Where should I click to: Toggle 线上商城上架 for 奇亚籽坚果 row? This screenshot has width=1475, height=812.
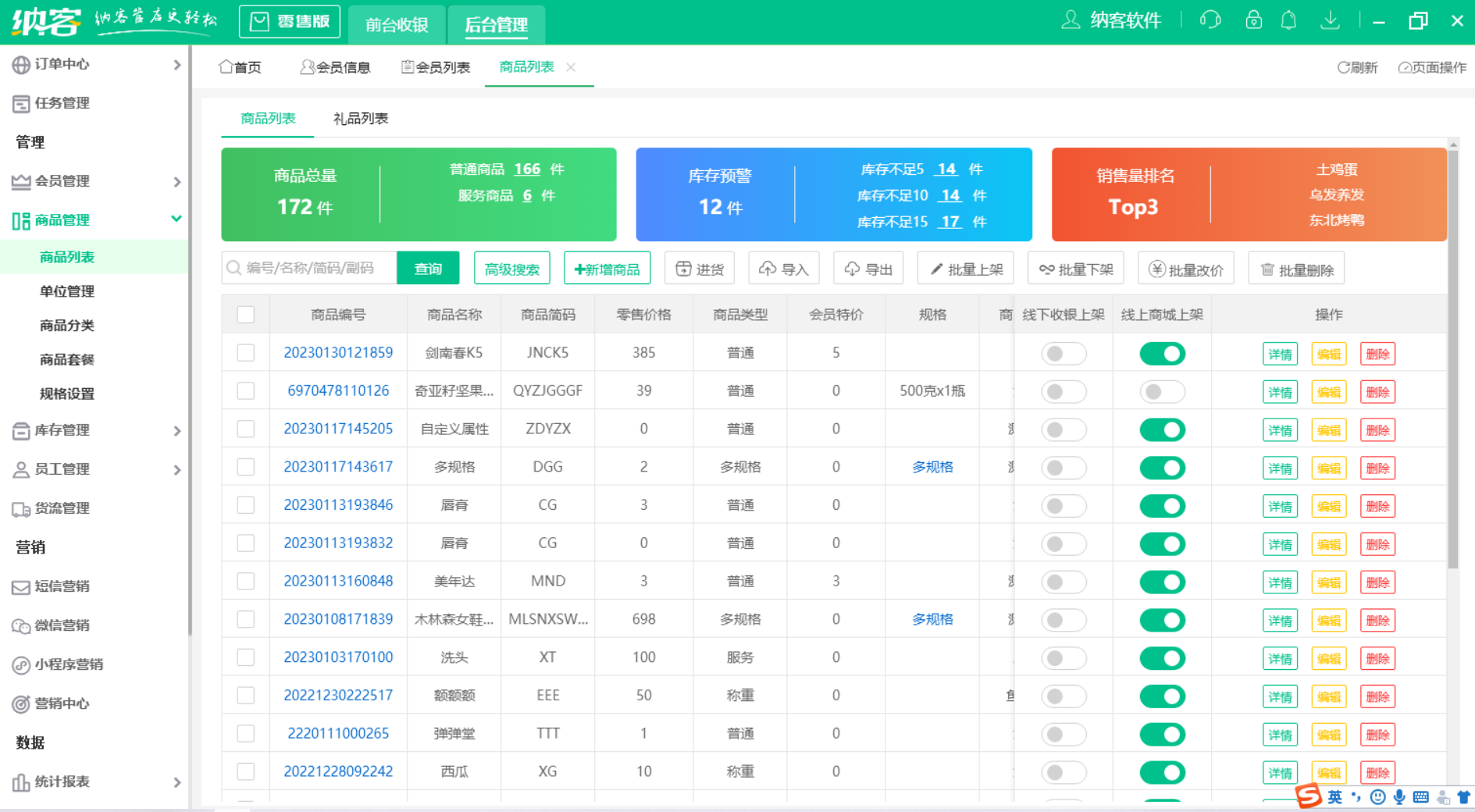[x=1162, y=391]
